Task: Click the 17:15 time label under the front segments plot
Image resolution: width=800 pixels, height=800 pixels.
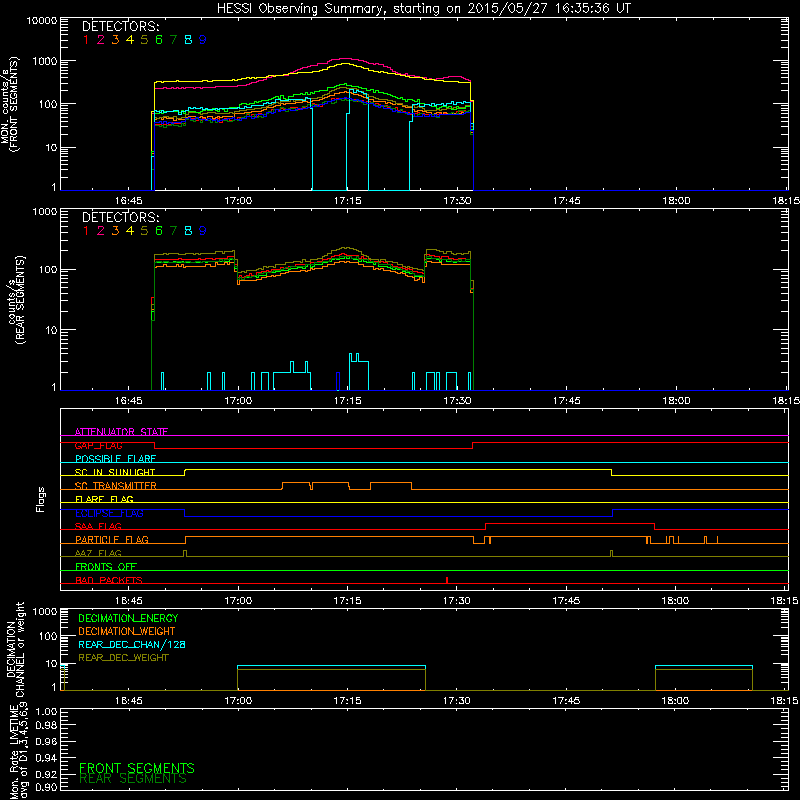Action: [x=347, y=201]
